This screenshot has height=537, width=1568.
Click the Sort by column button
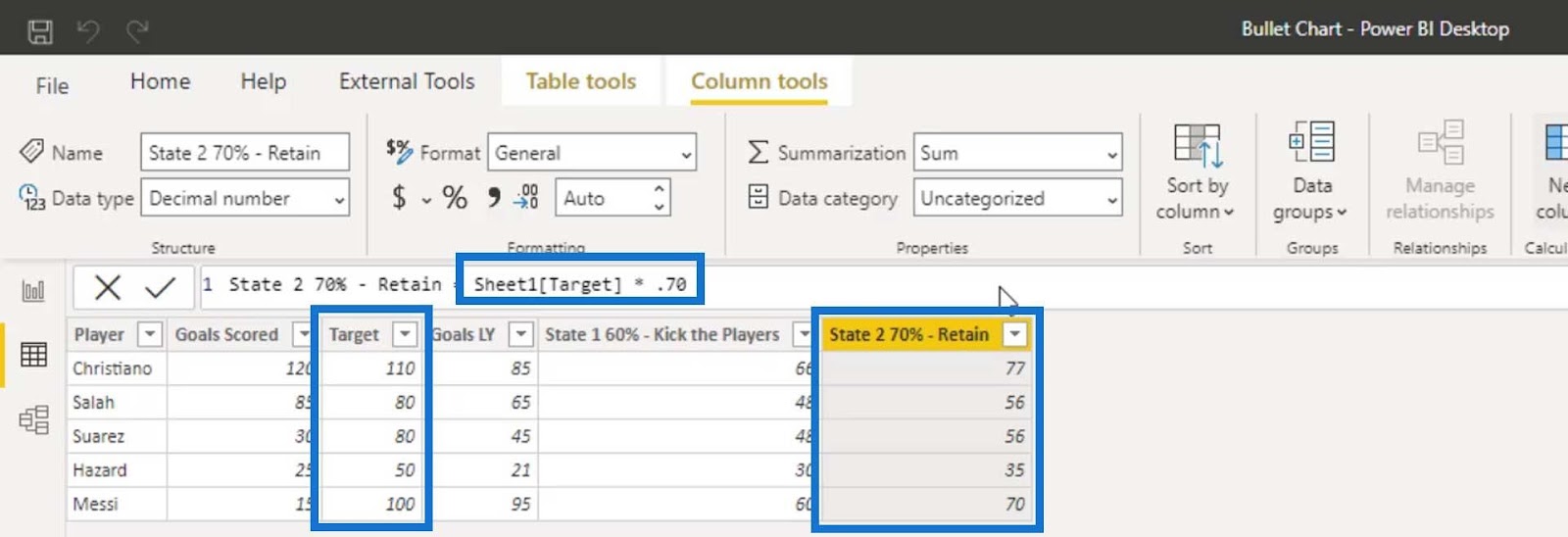click(1197, 172)
